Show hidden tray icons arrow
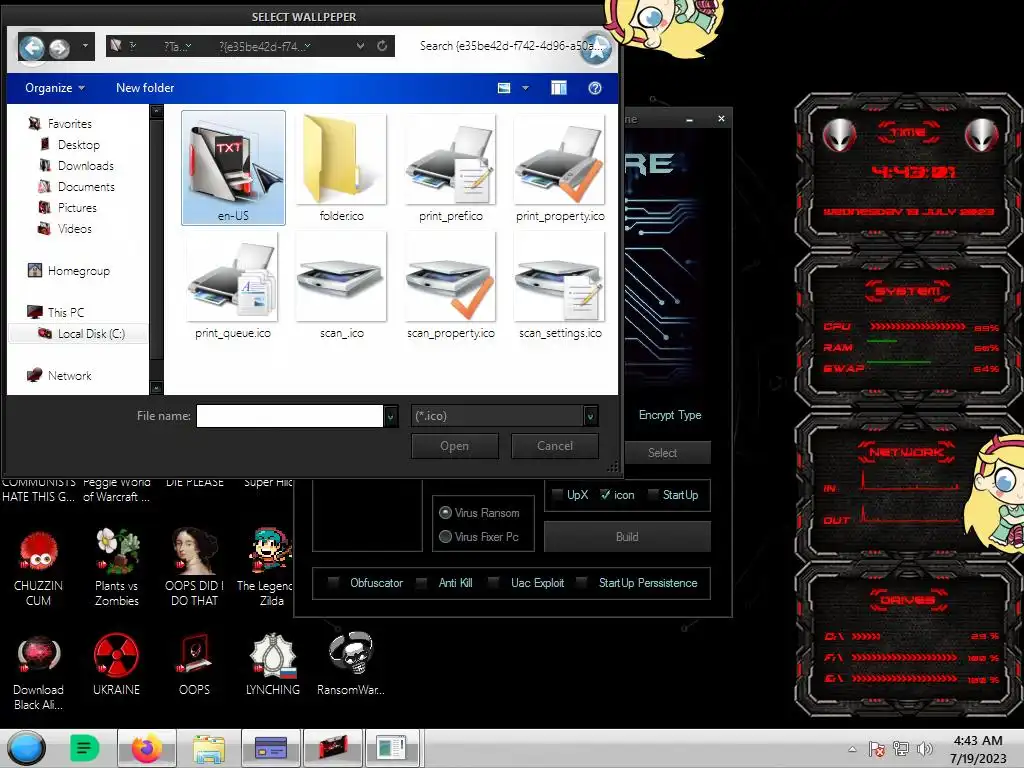The width and height of the screenshot is (1024, 768). click(x=852, y=749)
